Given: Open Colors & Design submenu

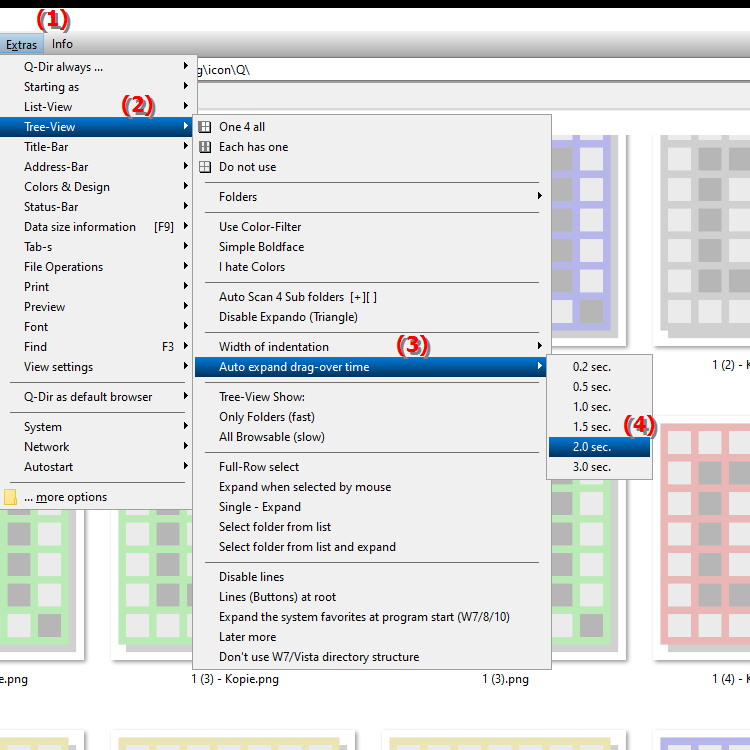Looking at the screenshot, I should pos(97,187).
